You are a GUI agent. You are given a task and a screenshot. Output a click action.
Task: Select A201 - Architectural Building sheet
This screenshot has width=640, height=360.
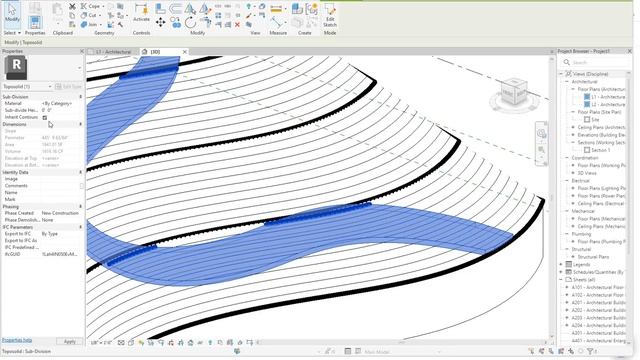[x=598, y=302]
